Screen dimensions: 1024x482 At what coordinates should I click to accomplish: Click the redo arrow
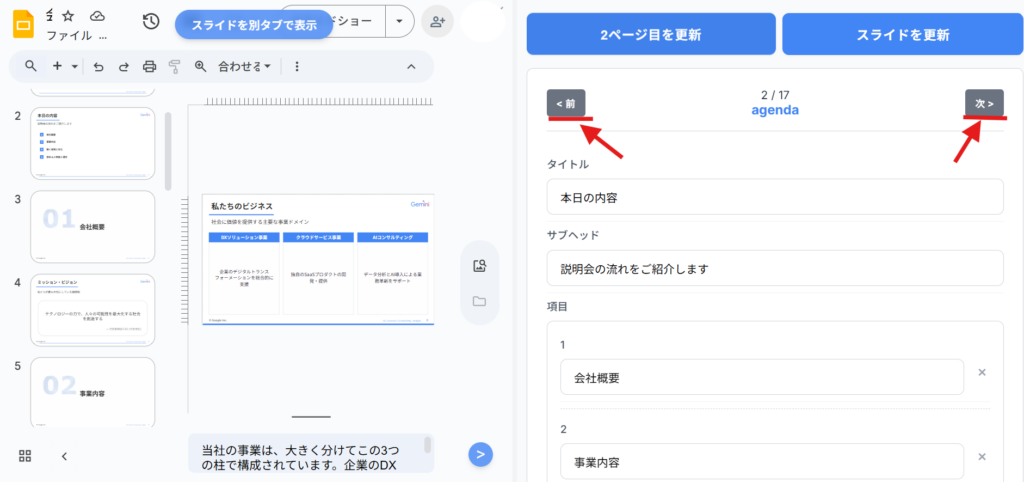click(124, 66)
